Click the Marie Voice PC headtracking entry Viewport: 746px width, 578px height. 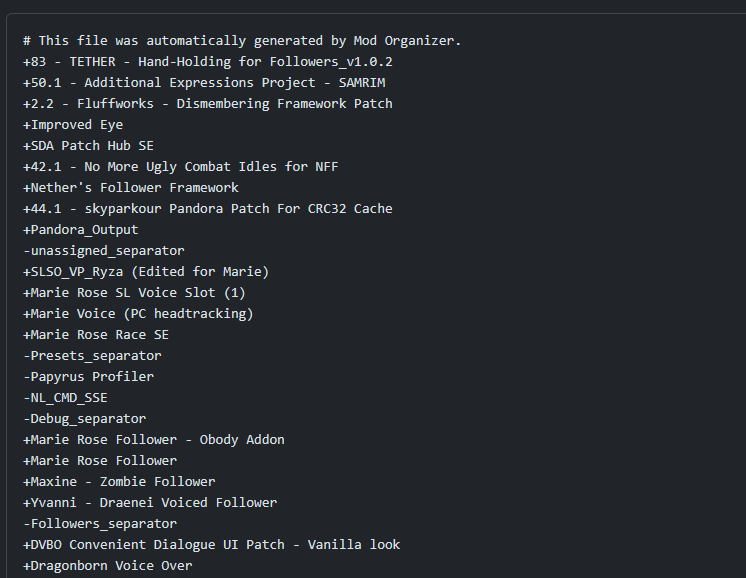pos(138,313)
